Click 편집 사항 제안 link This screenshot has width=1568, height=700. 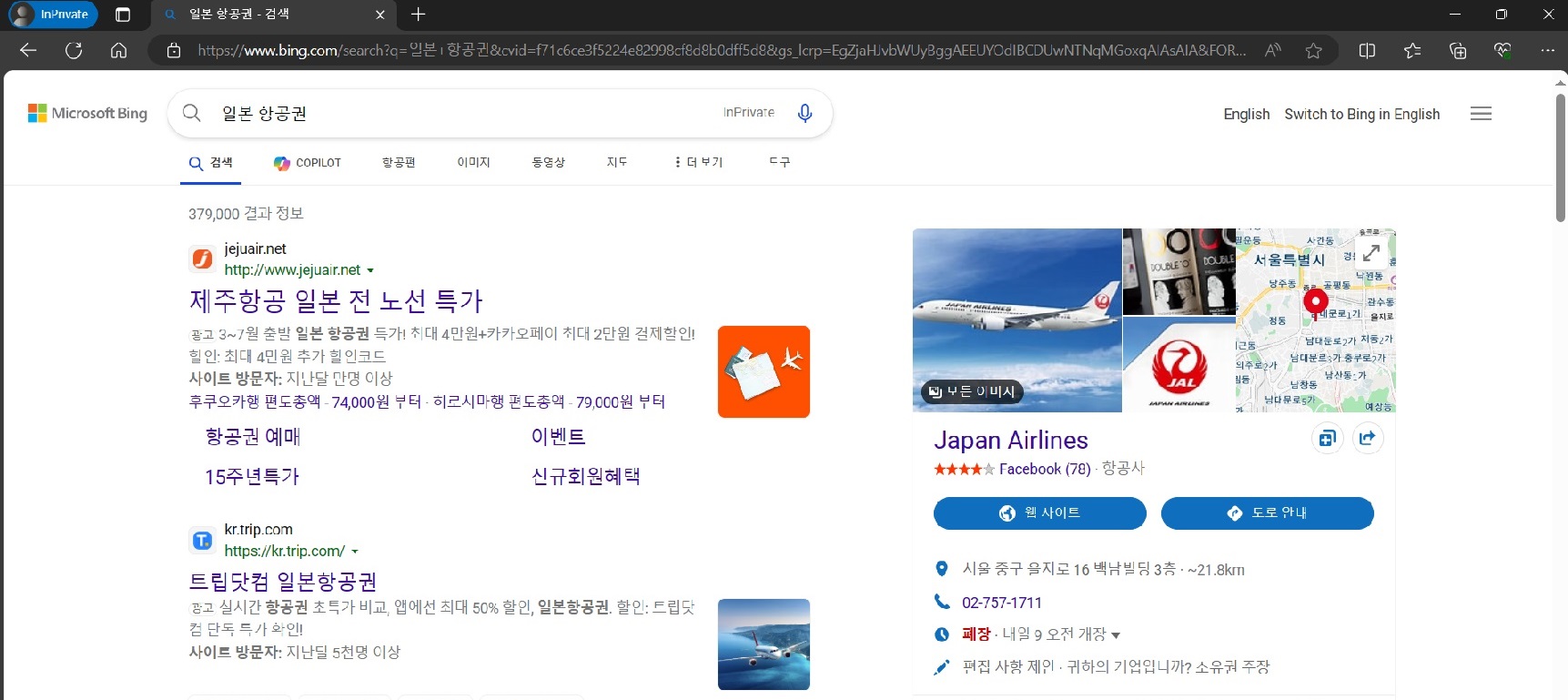pos(1007,666)
